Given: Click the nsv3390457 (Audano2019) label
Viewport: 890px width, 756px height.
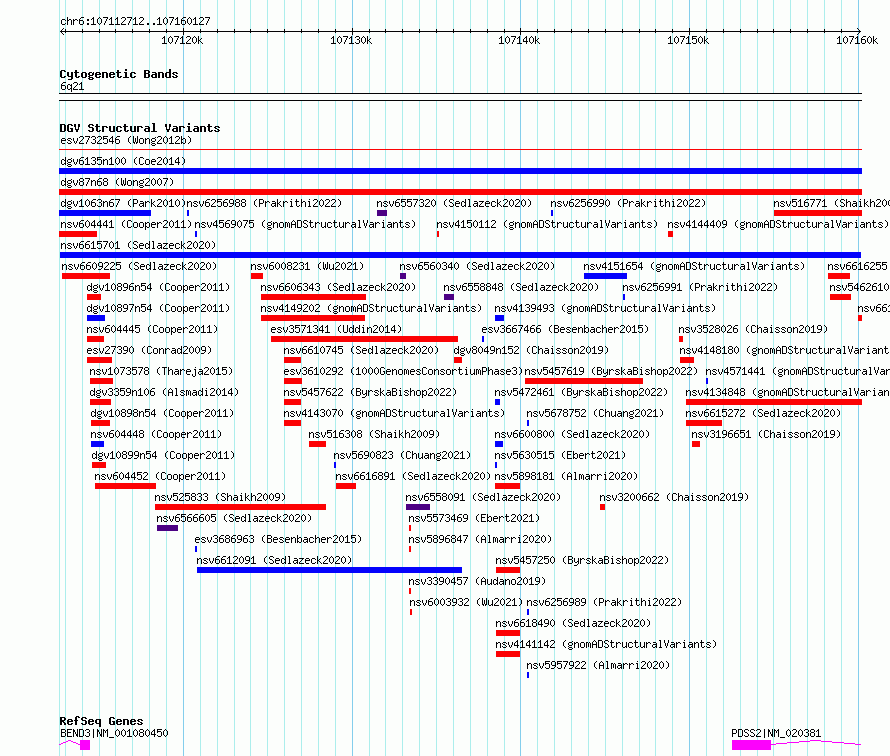Looking at the screenshot, I should 477,581.
